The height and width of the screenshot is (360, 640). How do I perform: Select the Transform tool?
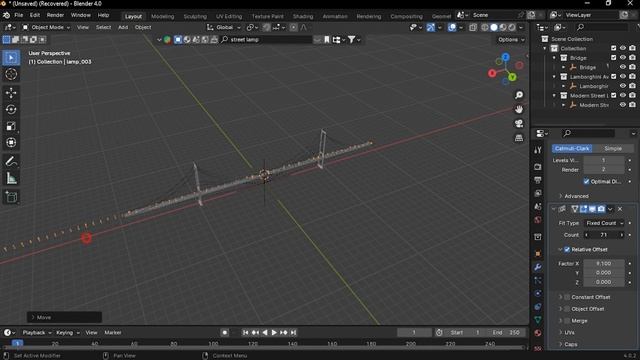point(11,142)
